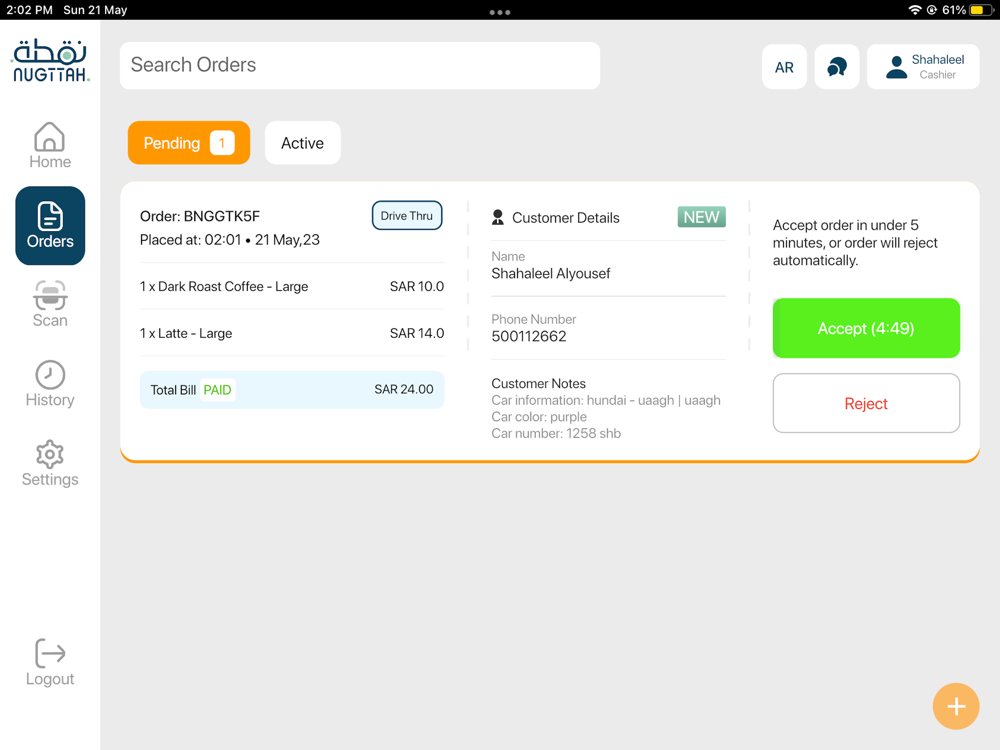1000x750 pixels.
Task: Click the PAID status label
Action: 217,390
